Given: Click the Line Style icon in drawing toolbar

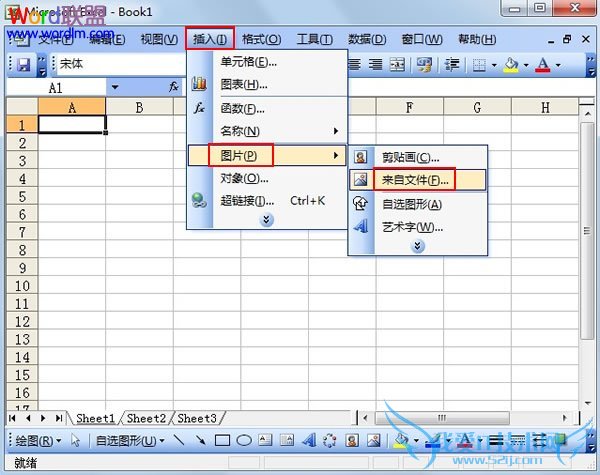Looking at the screenshot, I should point(496,441).
